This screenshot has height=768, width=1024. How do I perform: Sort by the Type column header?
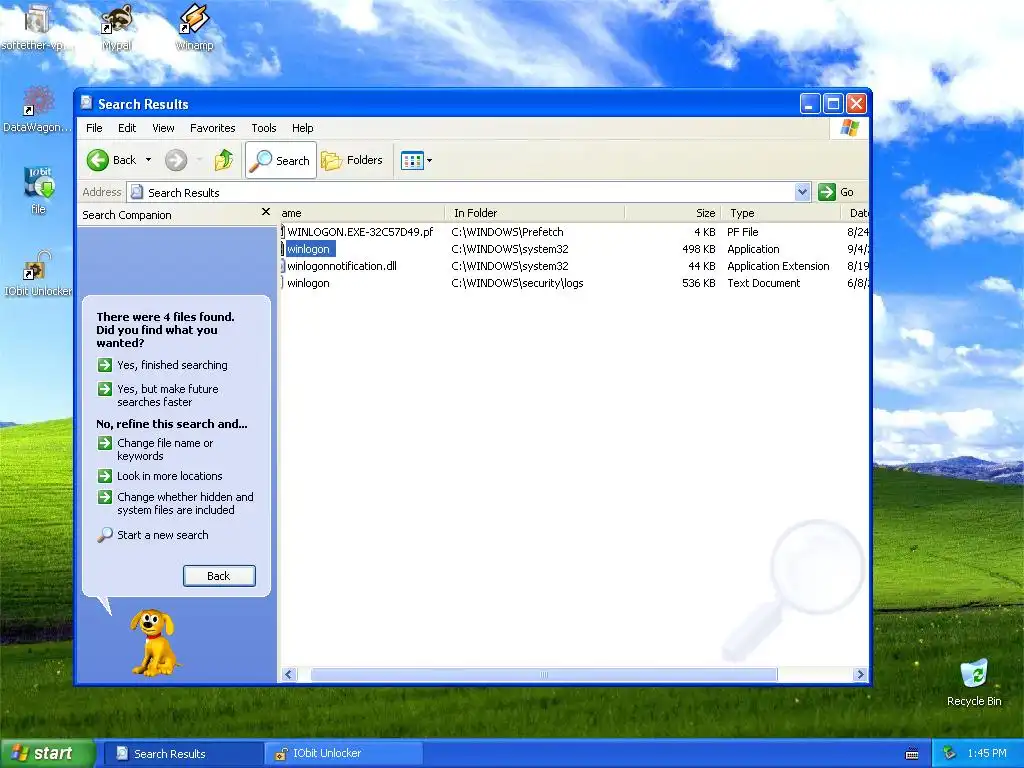pos(780,213)
